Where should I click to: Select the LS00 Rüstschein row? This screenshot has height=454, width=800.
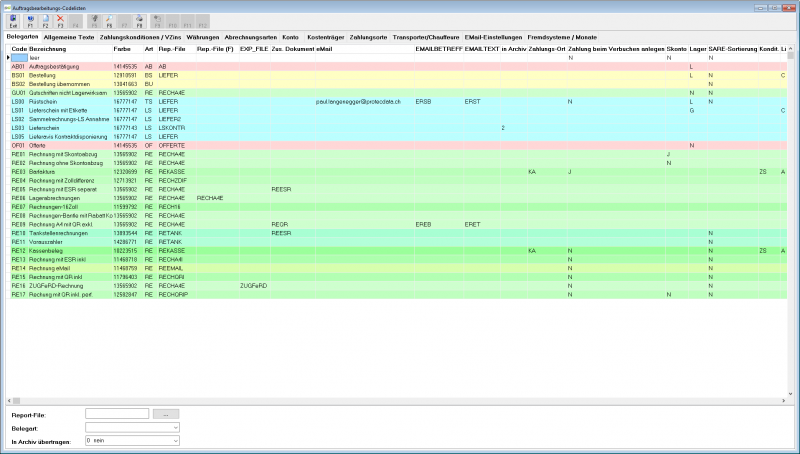coord(399,102)
